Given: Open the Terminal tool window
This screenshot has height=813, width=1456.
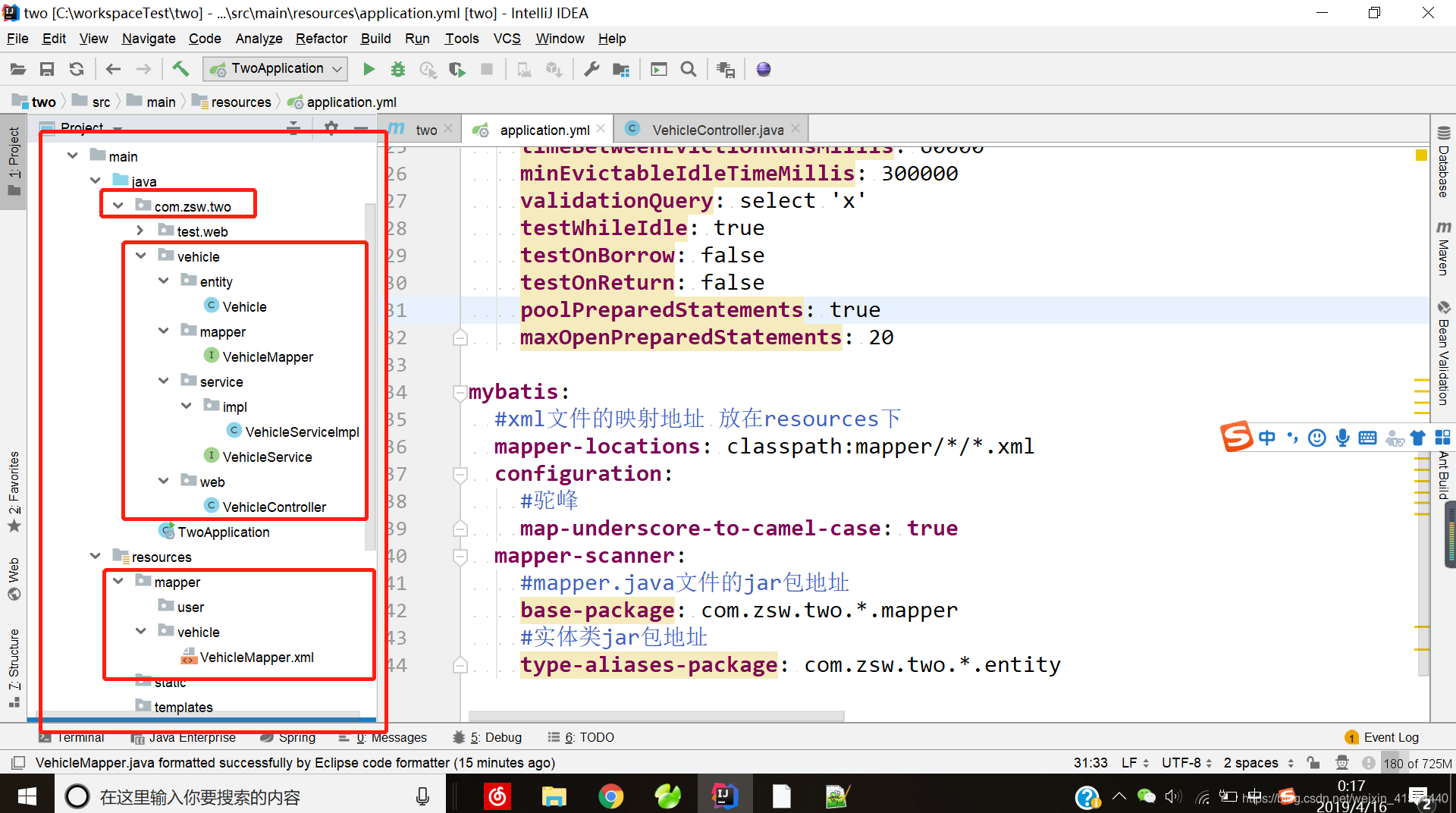Looking at the screenshot, I should (x=73, y=737).
